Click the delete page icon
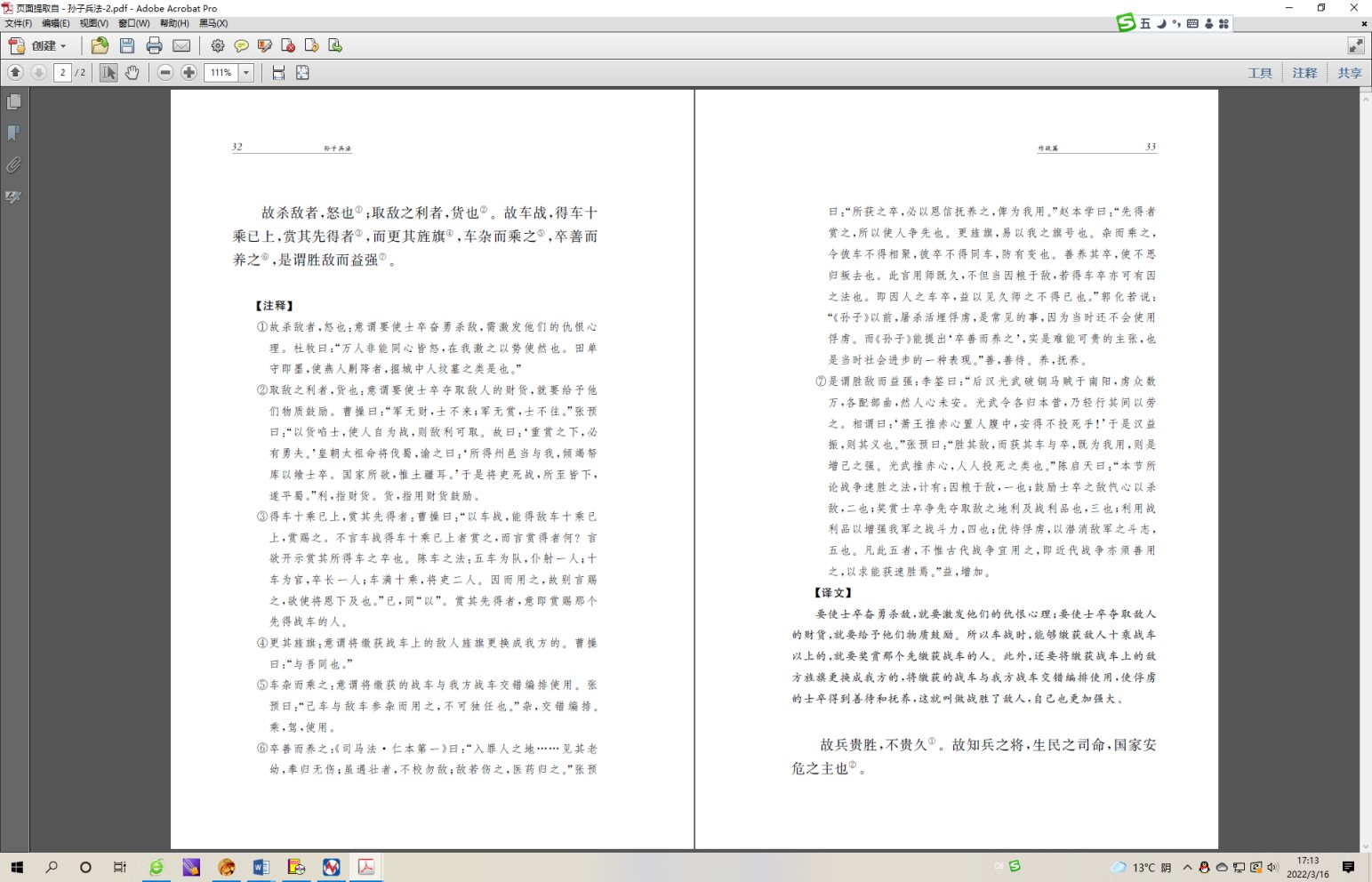 (288, 45)
